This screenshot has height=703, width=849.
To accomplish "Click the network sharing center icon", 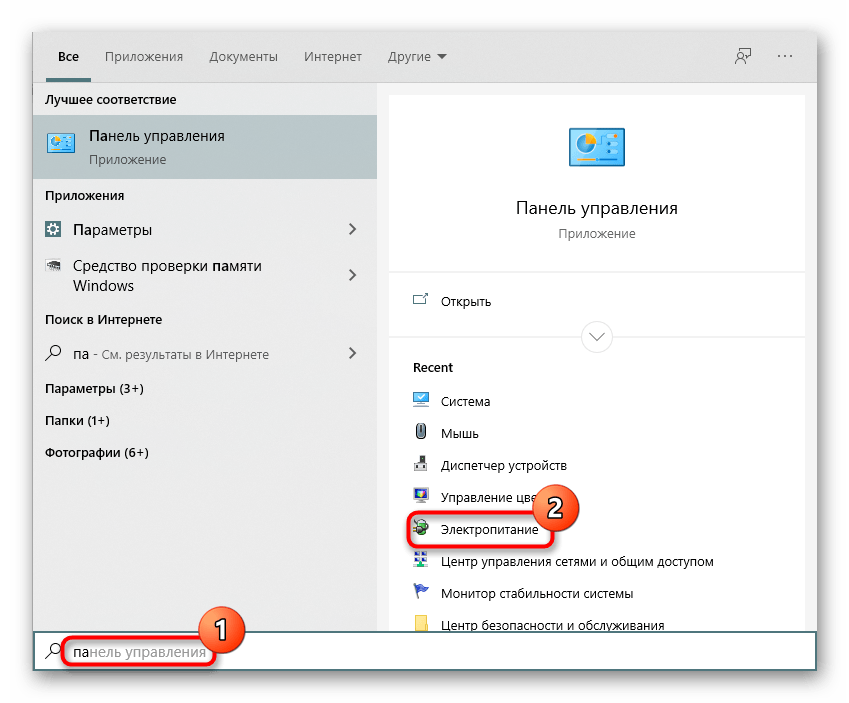I will point(421,559).
